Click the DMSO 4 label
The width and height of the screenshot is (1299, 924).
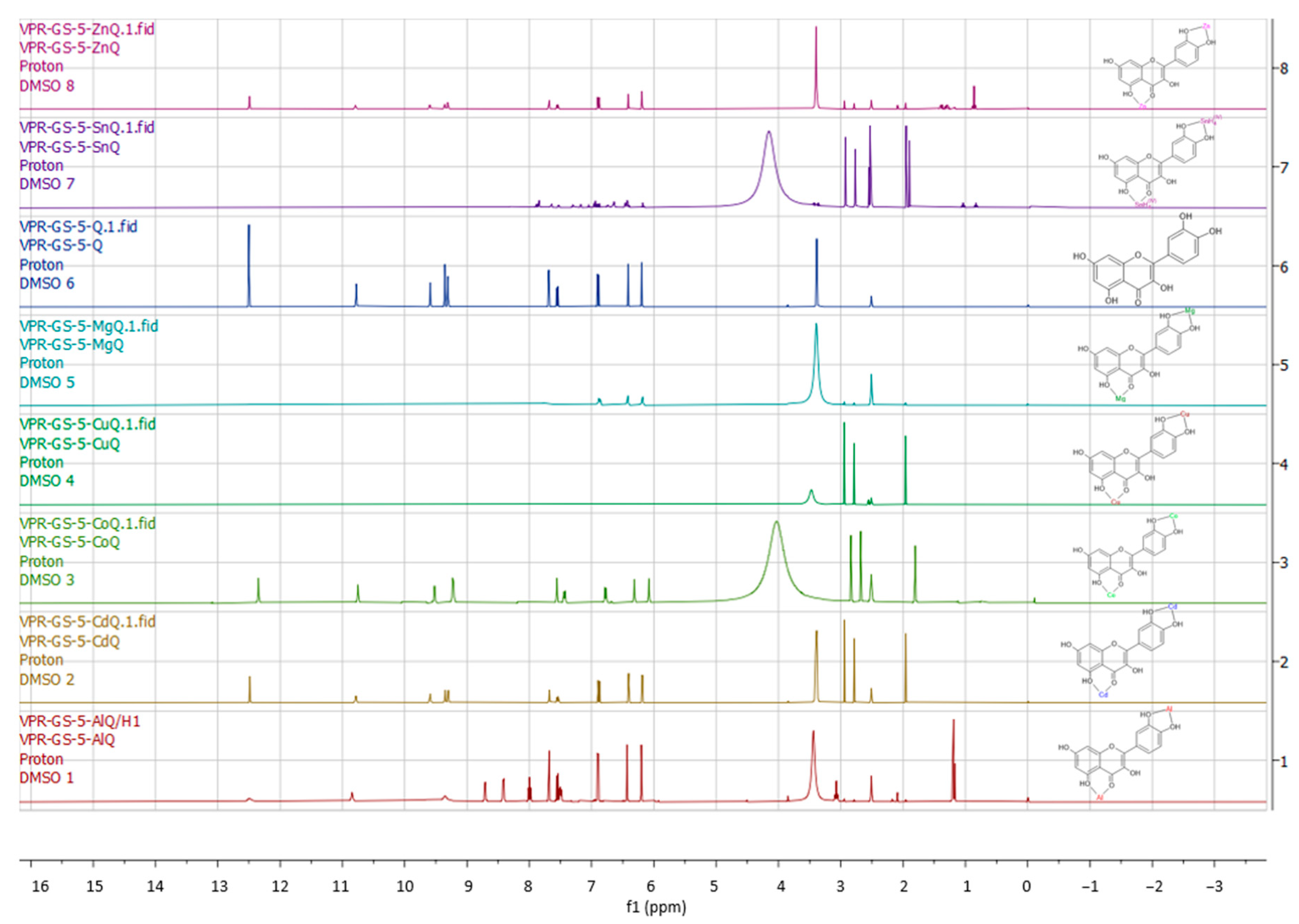(47, 481)
